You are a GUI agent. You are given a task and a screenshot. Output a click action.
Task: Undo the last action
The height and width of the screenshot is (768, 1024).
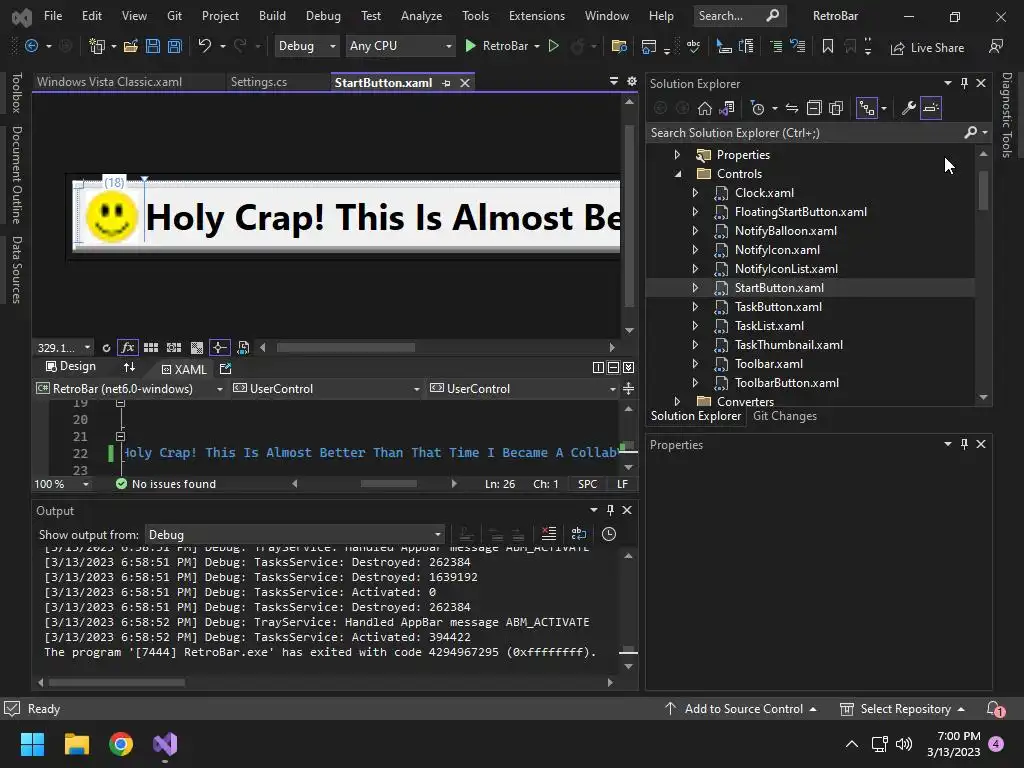tap(205, 46)
